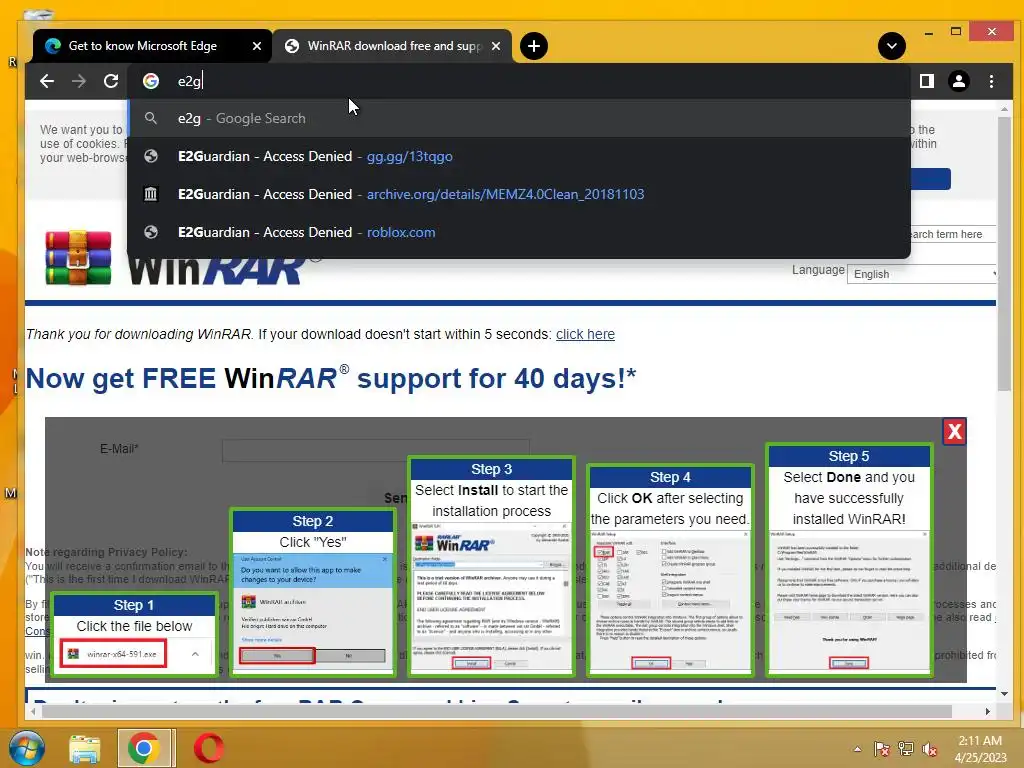Click the Action Center flag tray icon

tap(882, 749)
